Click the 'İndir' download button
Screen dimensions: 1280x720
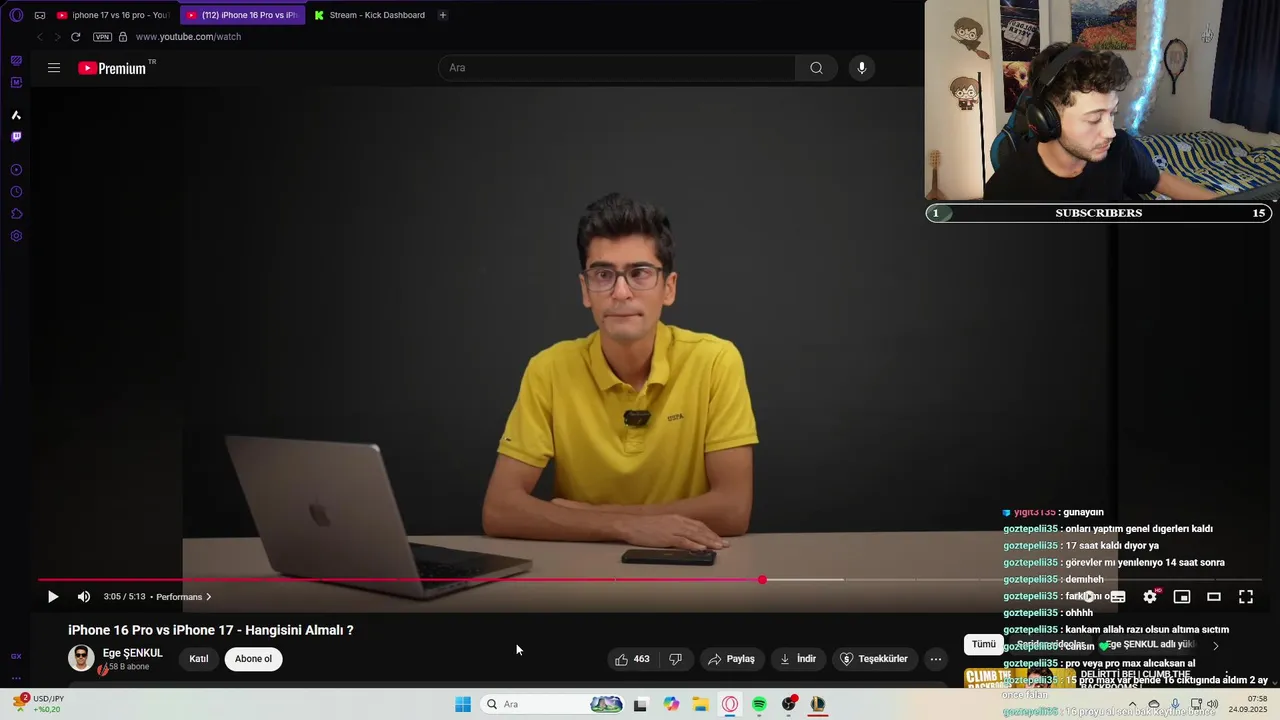[x=798, y=659]
